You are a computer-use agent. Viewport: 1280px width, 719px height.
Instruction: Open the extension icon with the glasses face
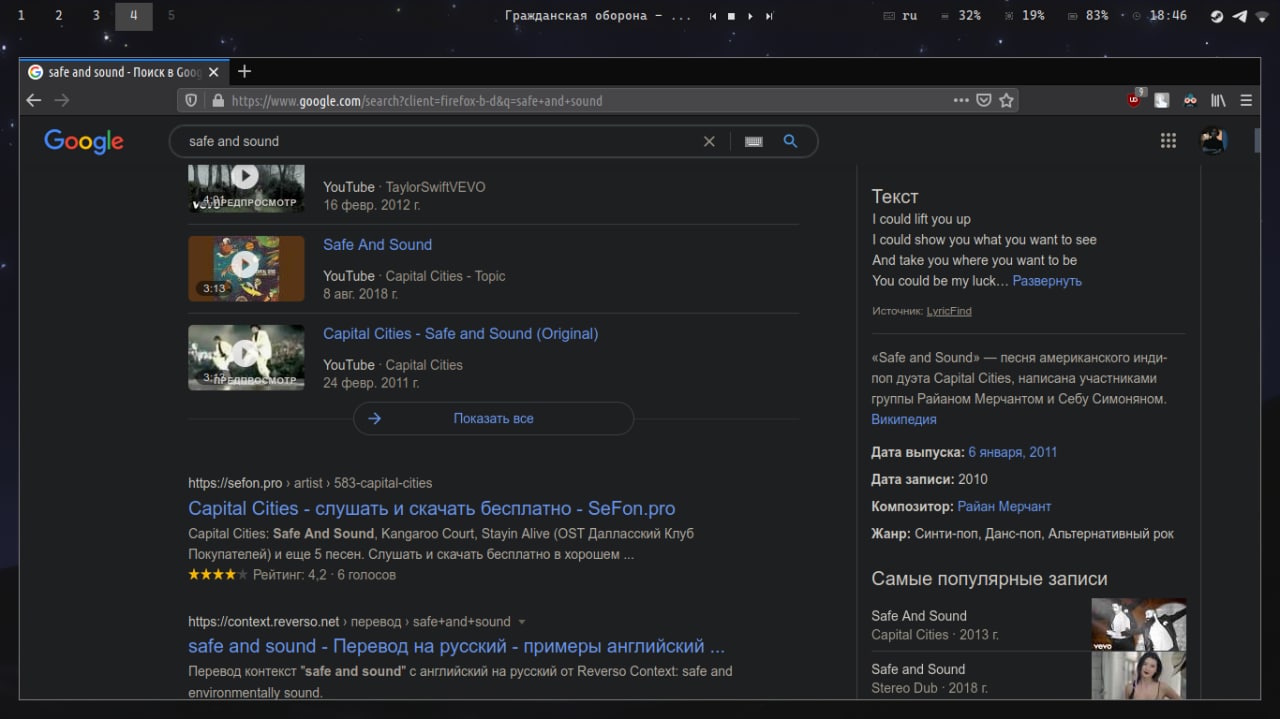[1190, 100]
